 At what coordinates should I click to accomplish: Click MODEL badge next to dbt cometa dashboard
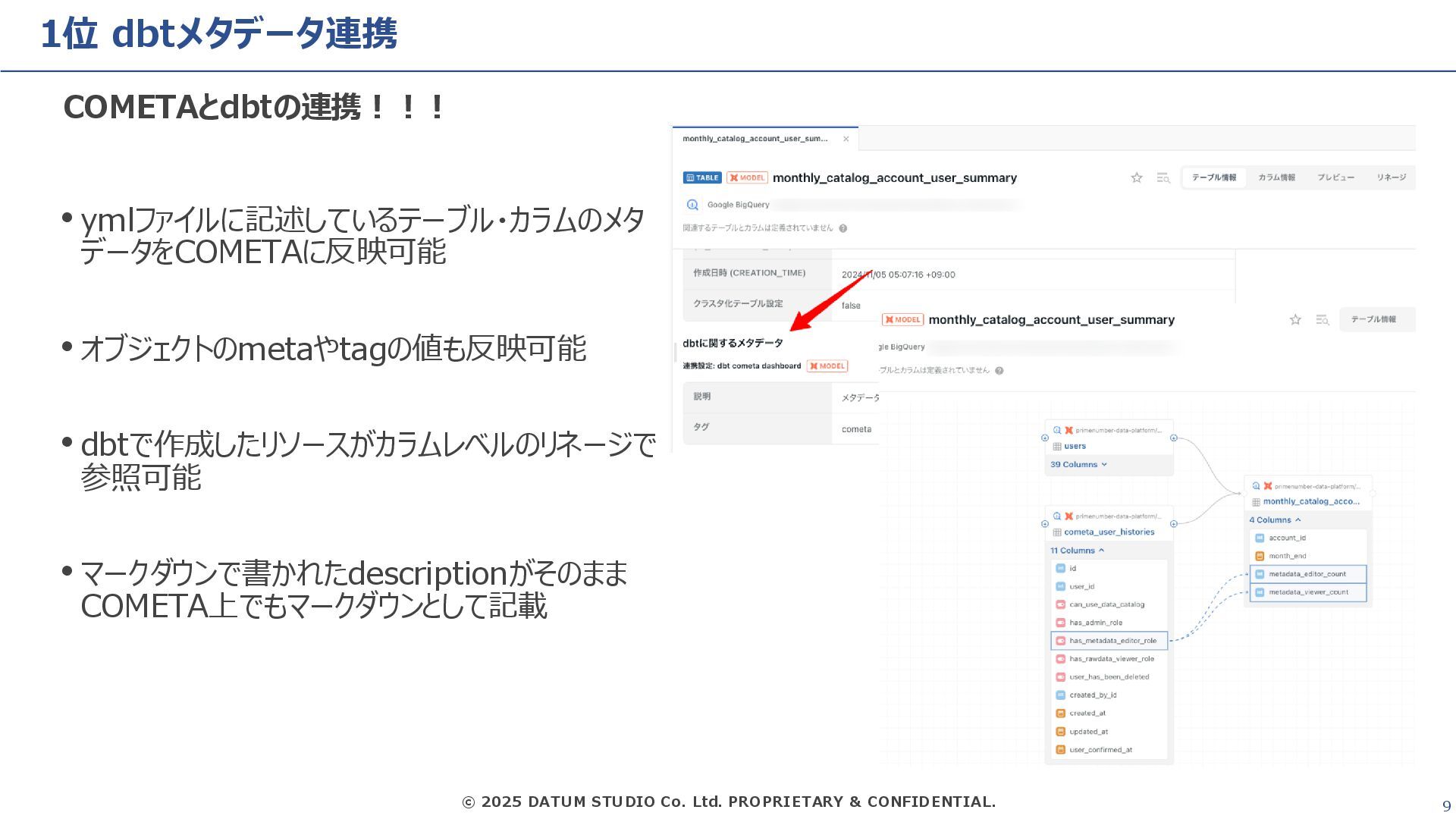pos(827,366)
